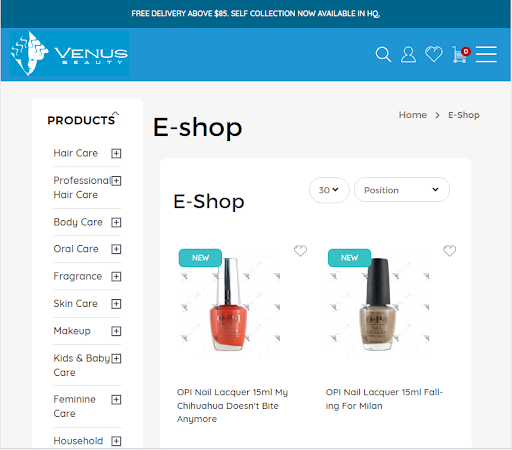The image size is (512, 450).
Task: Open the brown OPI nail lacquer image
Action: (378, 304)
